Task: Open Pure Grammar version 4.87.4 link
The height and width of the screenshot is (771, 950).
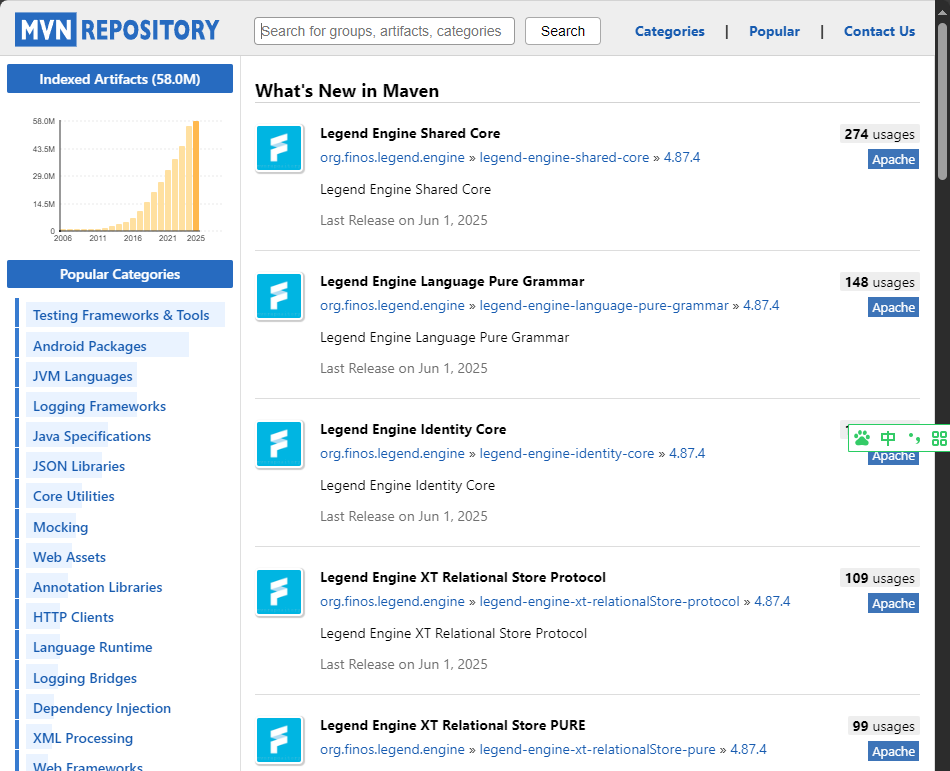Action: click(x=761, y=305)
